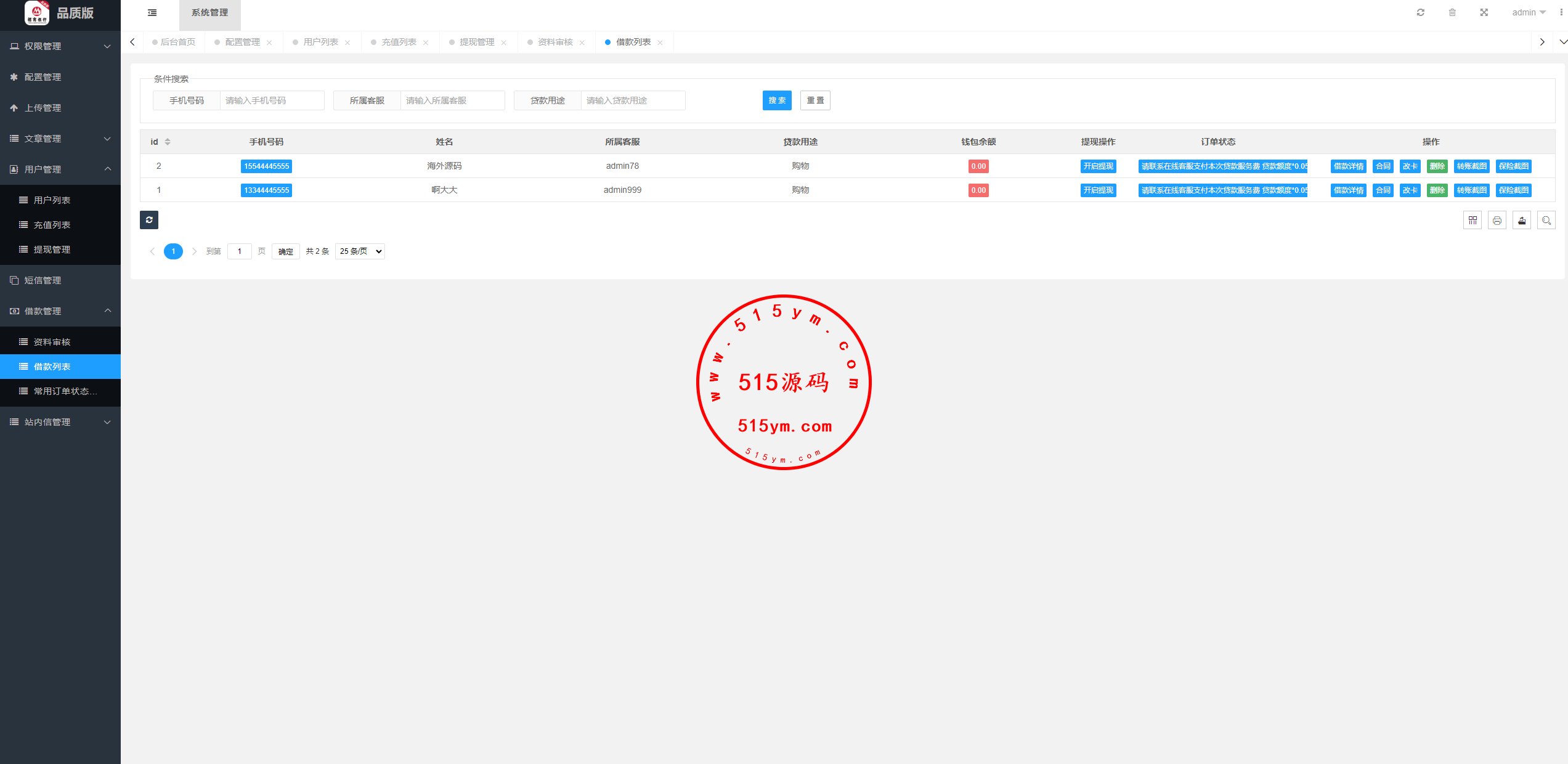Click the blue 搜索 button
Image resolution: width=1568 pixels, height=764 pixels.
[x=777, y=100]
